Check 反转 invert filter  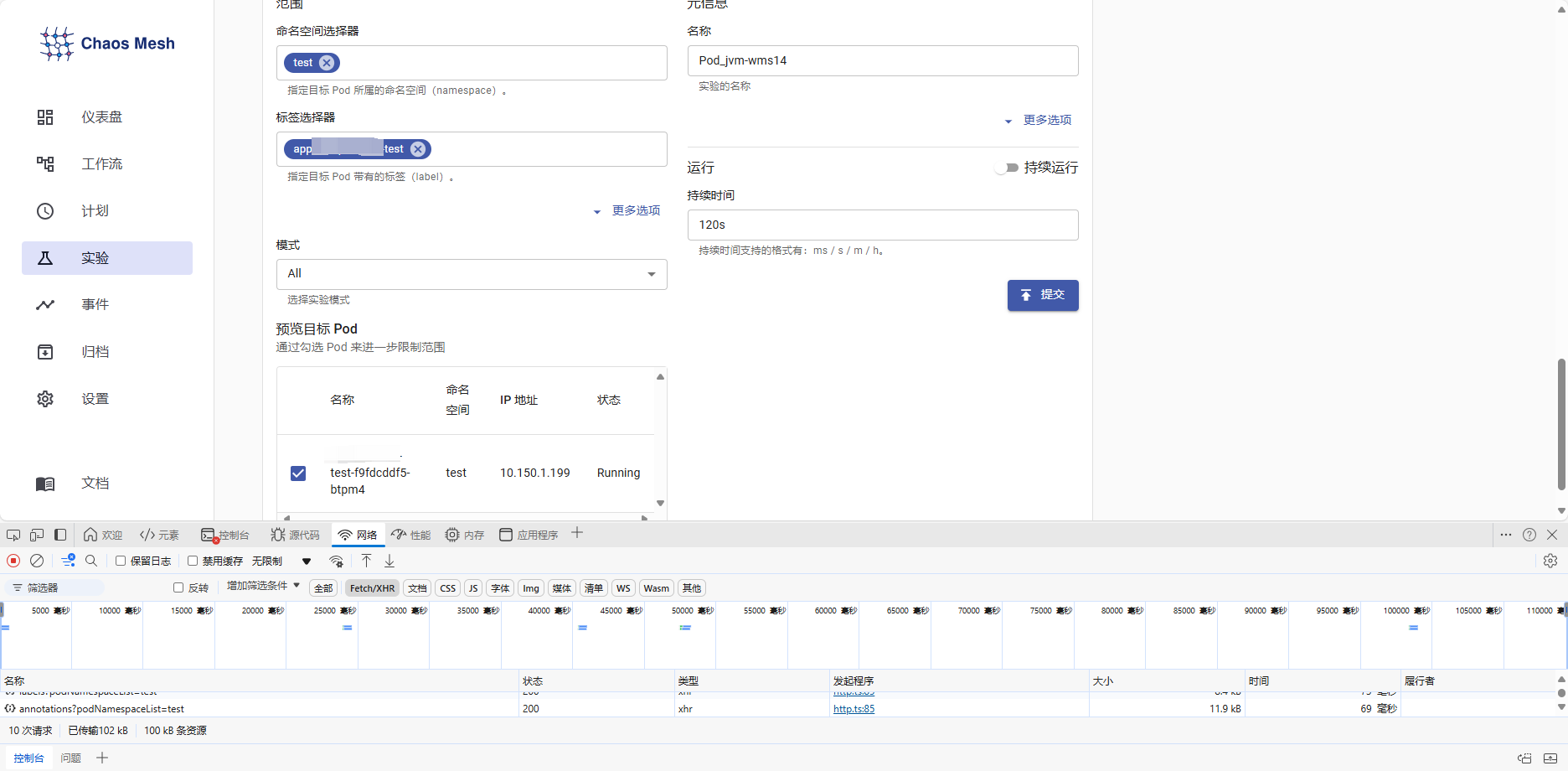tap(178, 587)
